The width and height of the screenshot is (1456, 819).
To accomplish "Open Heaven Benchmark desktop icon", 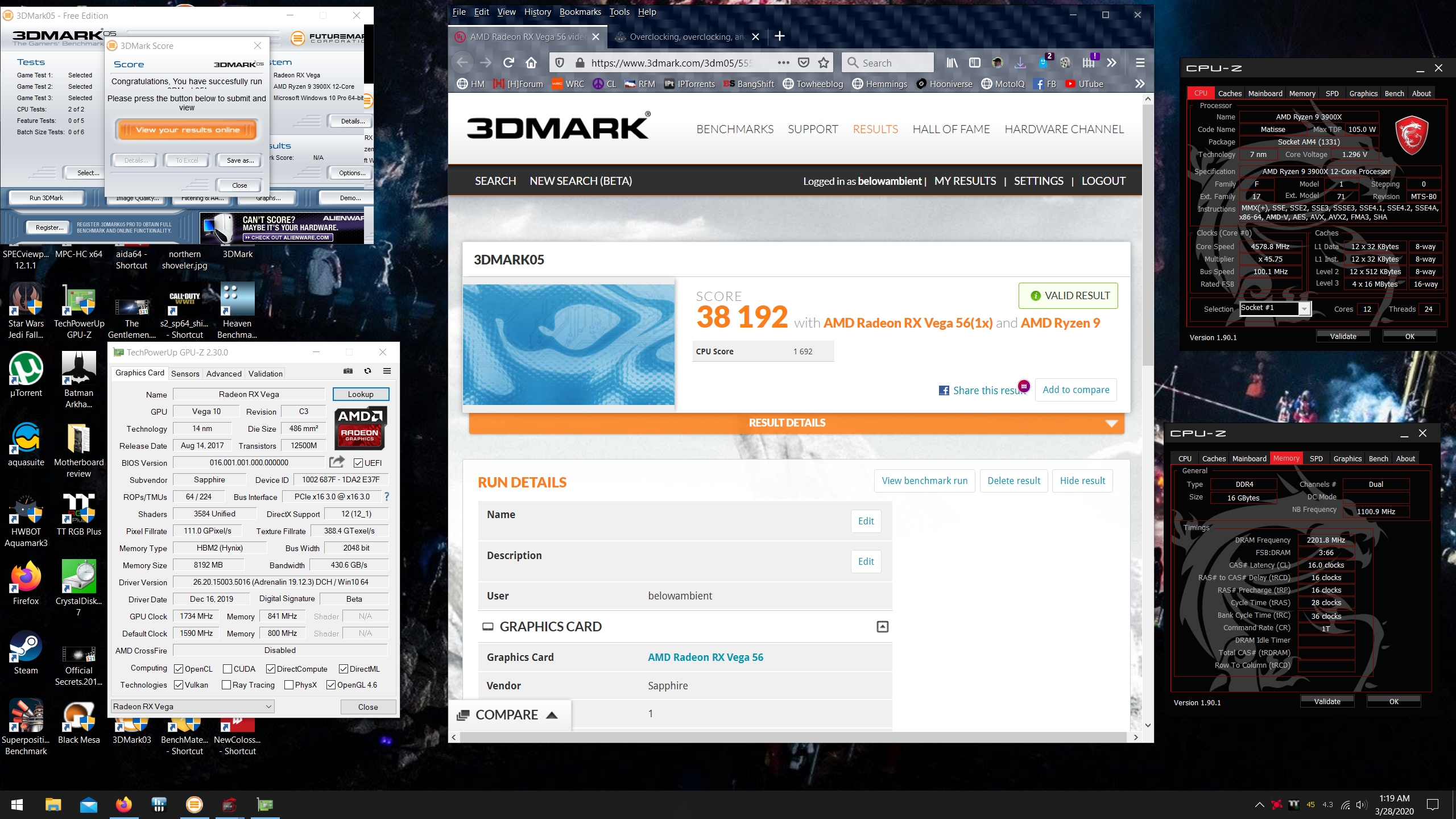I will 237,311.
